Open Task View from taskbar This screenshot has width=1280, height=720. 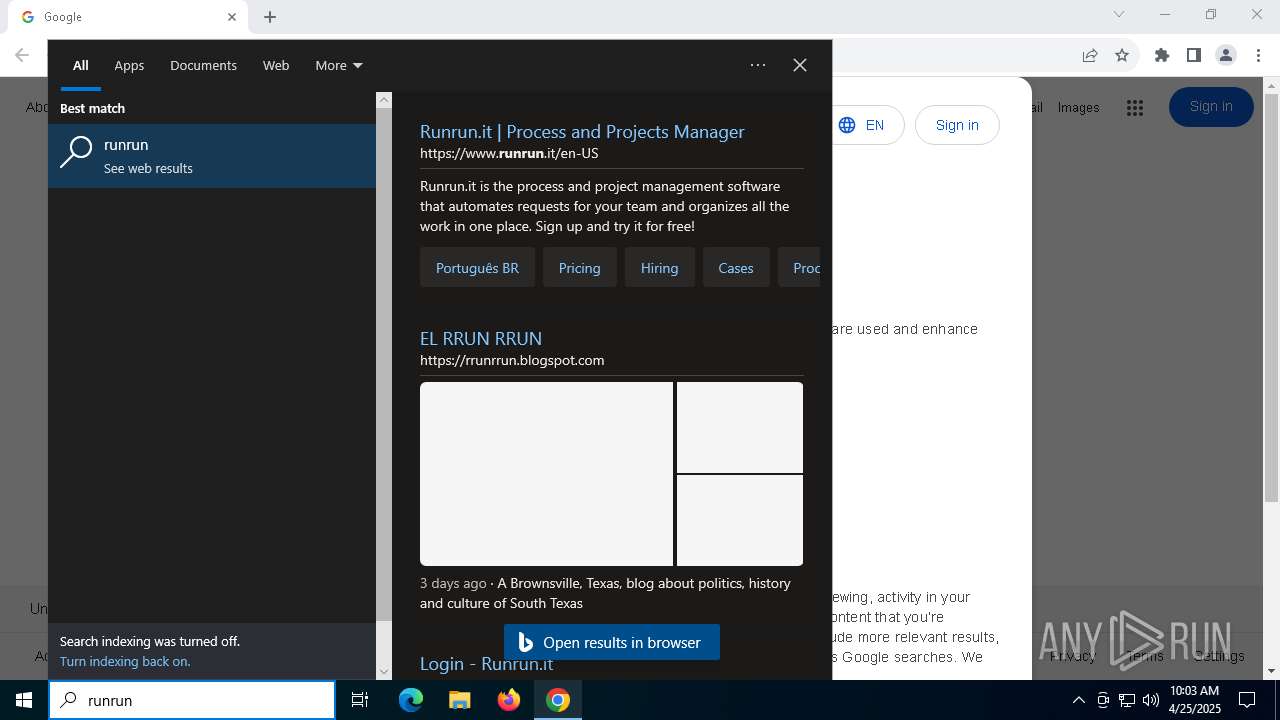[x=360, y=700]
